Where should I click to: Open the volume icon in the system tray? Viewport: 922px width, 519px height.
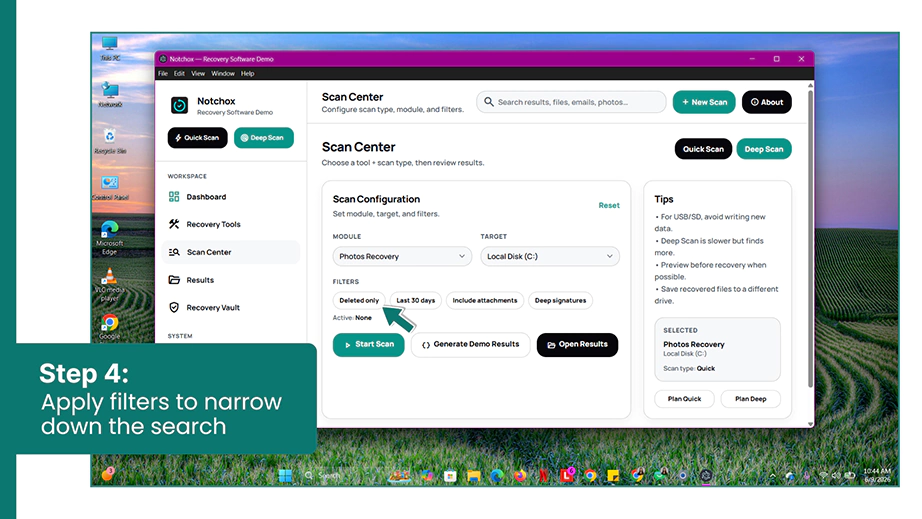coord(836,476)
